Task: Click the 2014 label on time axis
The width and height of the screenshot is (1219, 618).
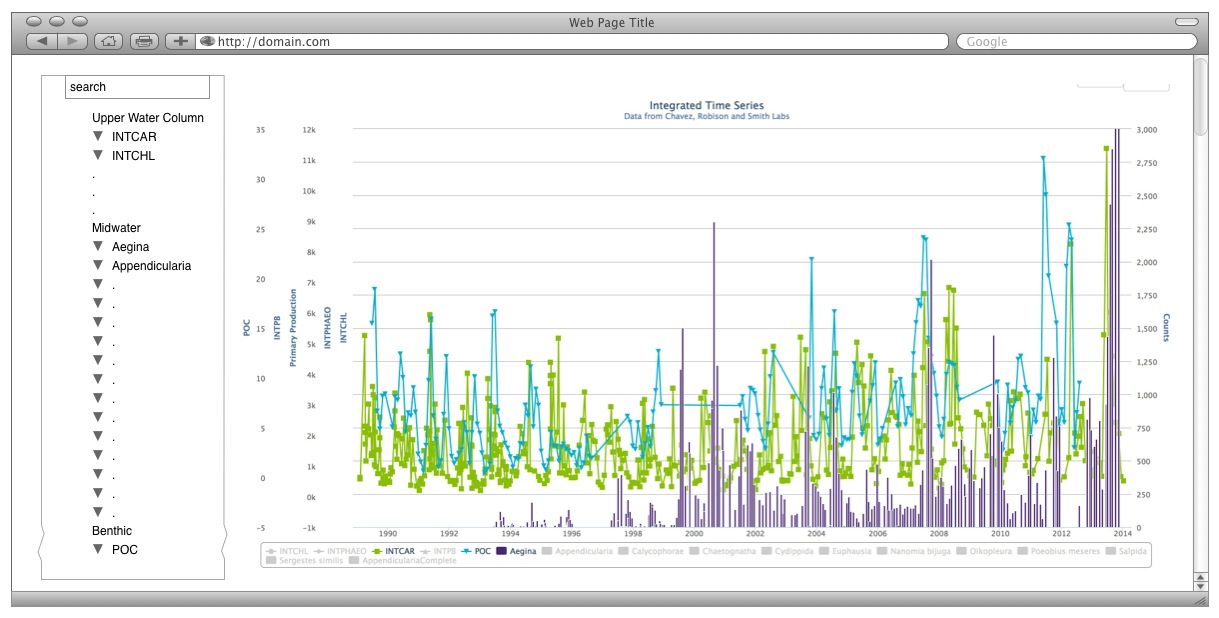Action: click(x=1121, y=534)
